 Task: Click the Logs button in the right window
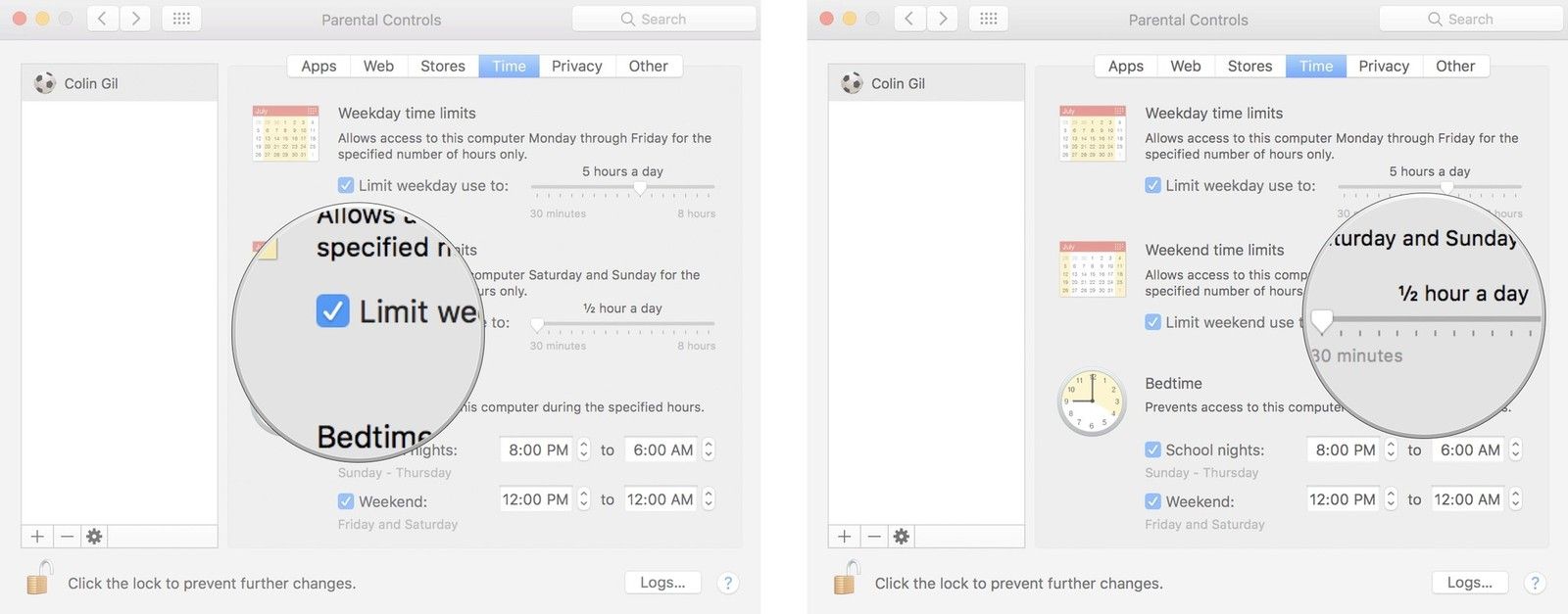click(x=1469, y=583)
